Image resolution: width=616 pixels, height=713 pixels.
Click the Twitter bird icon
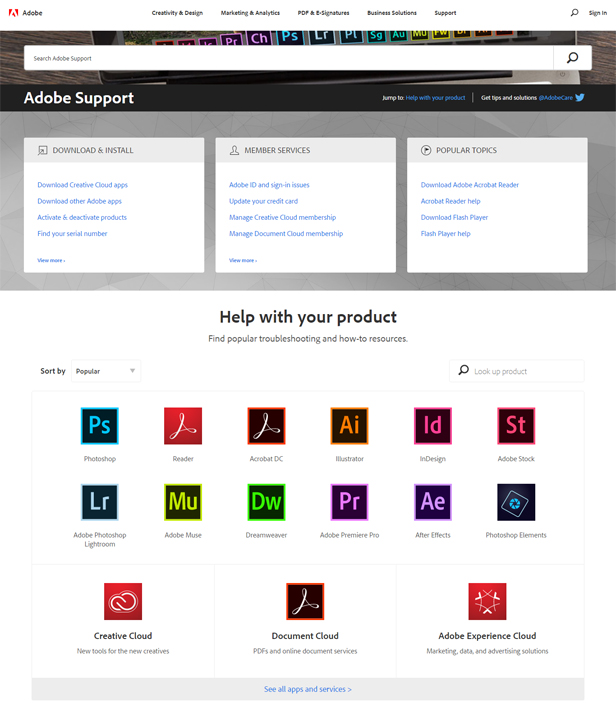pyautogui.click(x=580, y=97)
